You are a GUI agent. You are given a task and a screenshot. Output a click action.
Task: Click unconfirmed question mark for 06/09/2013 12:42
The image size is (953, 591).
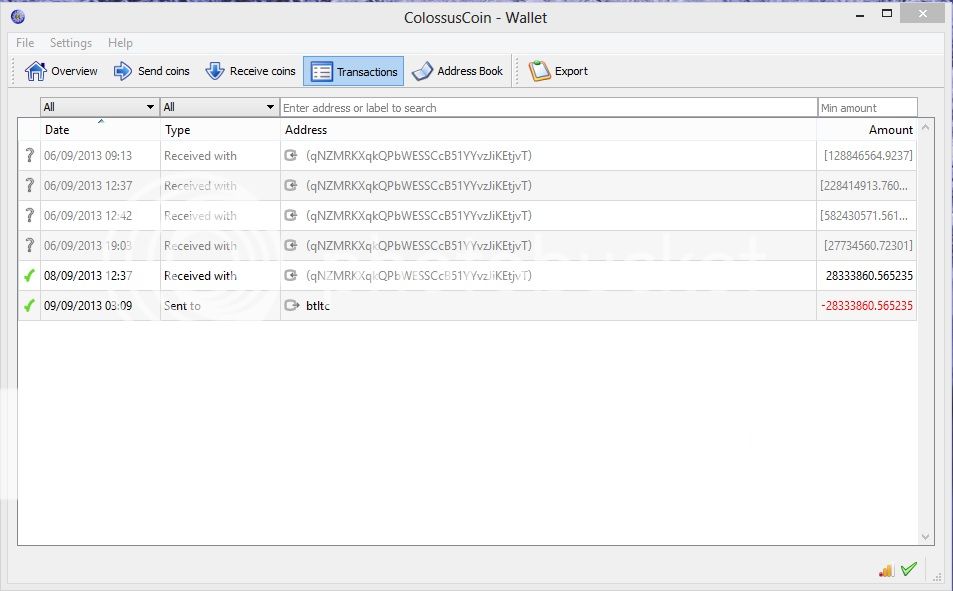click(29, 215)
